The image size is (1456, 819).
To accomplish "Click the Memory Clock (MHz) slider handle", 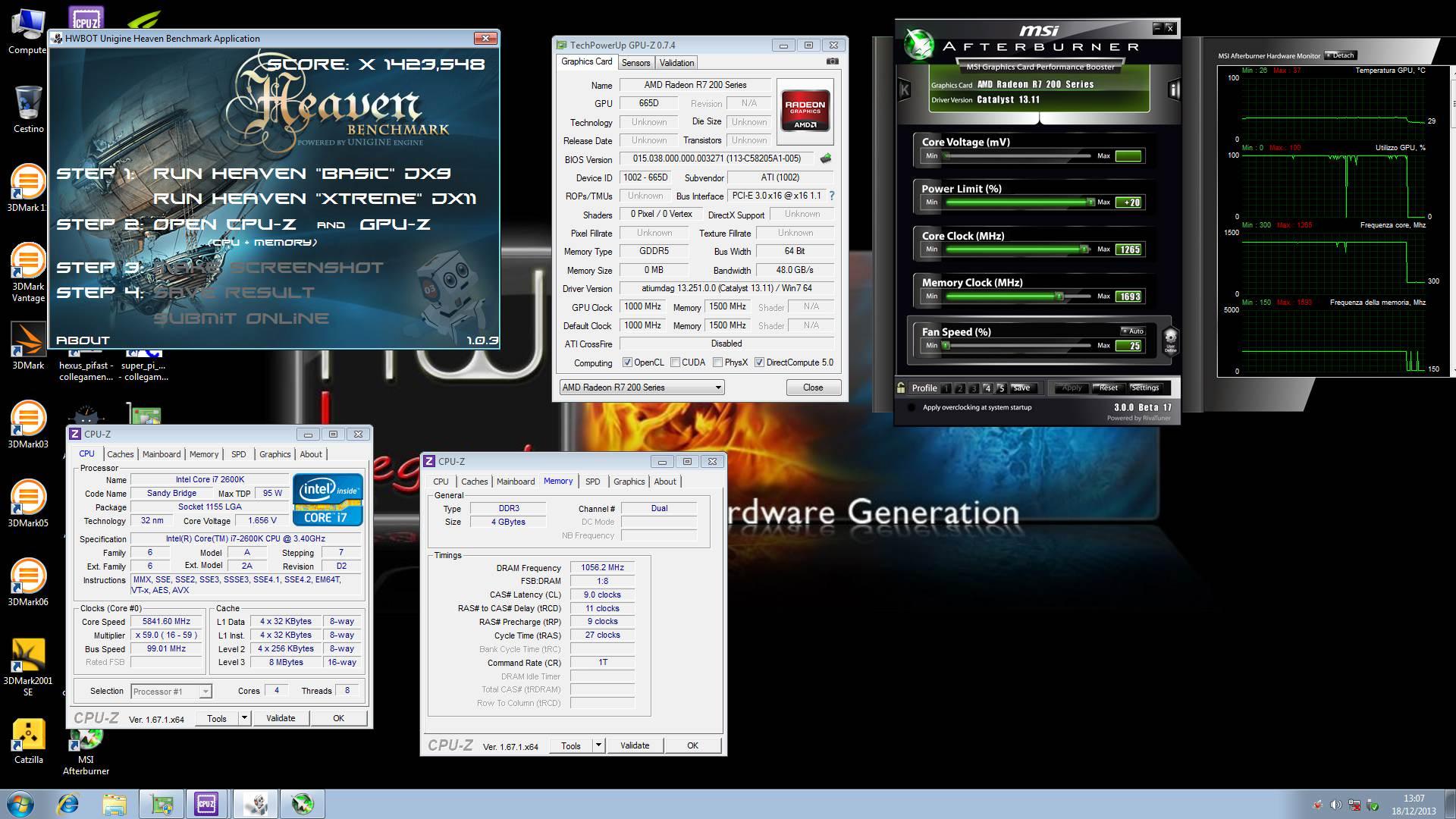I will [x=1059, y=297].
